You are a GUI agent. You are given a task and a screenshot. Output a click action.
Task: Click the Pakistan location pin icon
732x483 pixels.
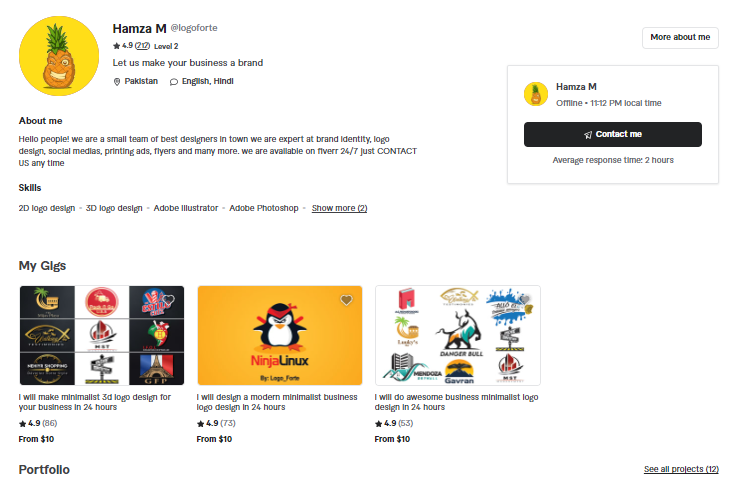[117, 82]
